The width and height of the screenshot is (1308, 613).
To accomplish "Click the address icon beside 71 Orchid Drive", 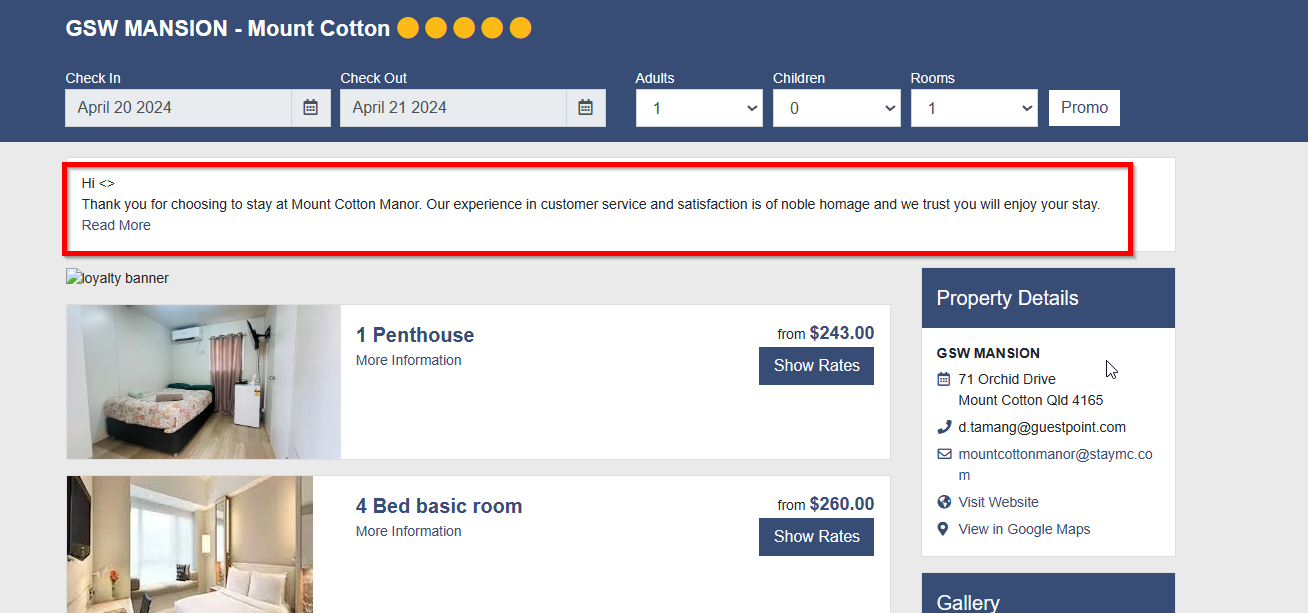I will pos(943,379).
